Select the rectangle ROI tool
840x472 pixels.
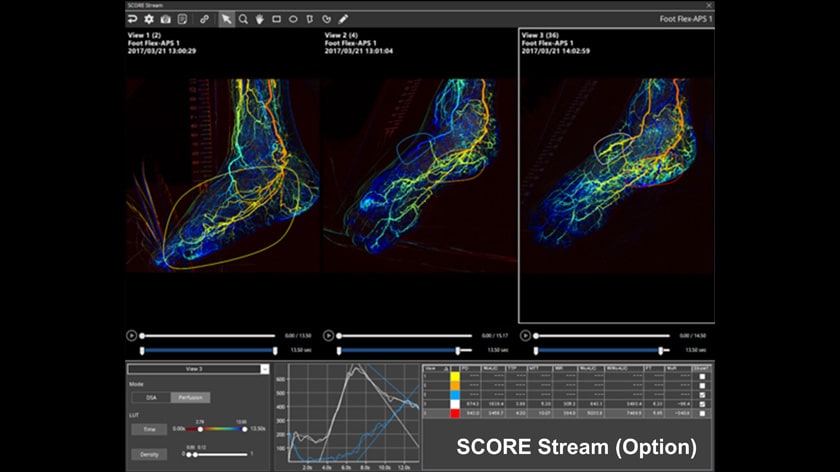pos(277,19)
